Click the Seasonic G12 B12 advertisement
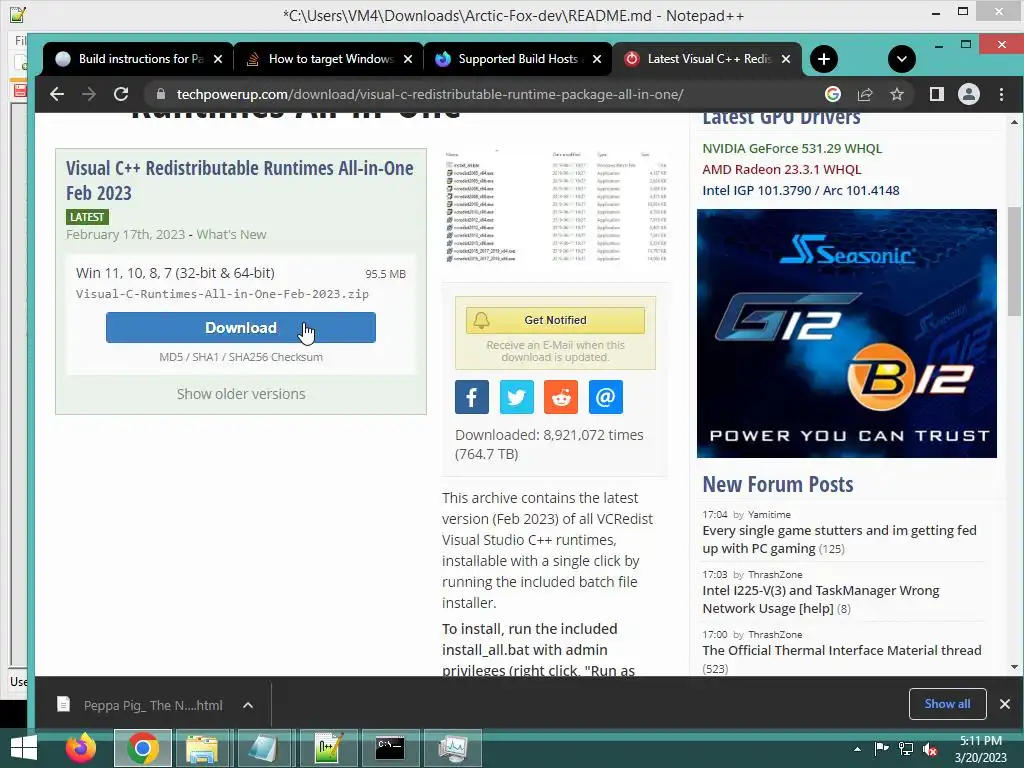 pos(846,333)
